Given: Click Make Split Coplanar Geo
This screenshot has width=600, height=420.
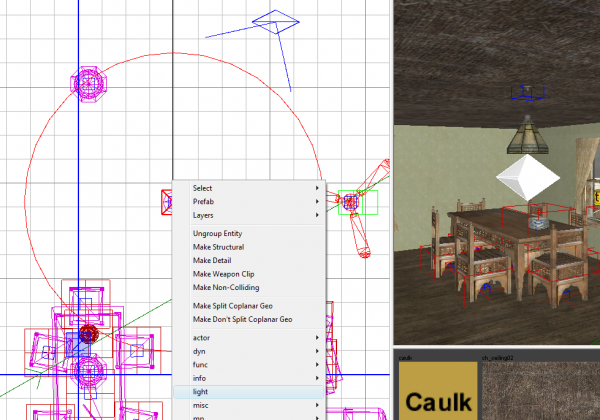Looking at the screenshot, I should point(249,306).
